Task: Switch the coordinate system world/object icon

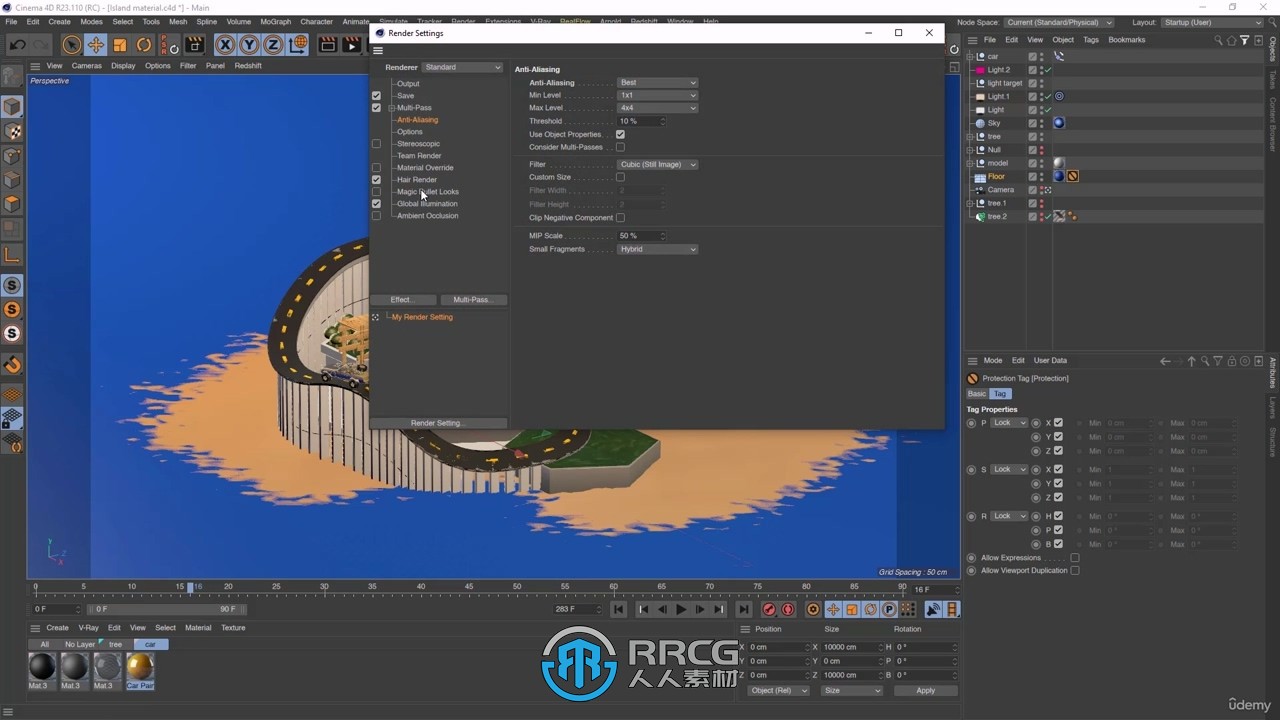Action: [x=298, y=45]
